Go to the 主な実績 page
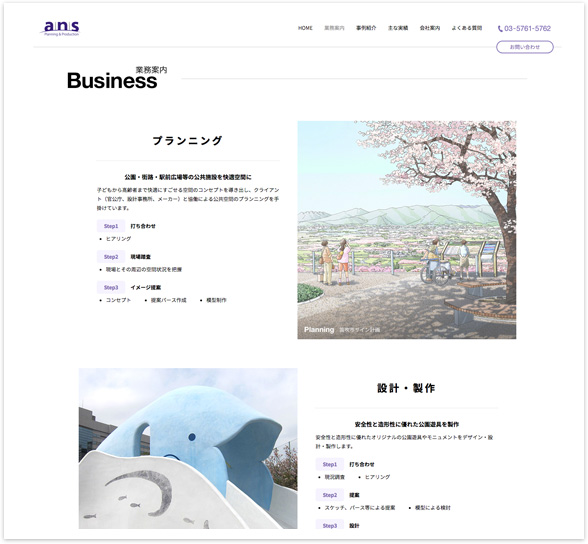588x544 pixels. 398,28
